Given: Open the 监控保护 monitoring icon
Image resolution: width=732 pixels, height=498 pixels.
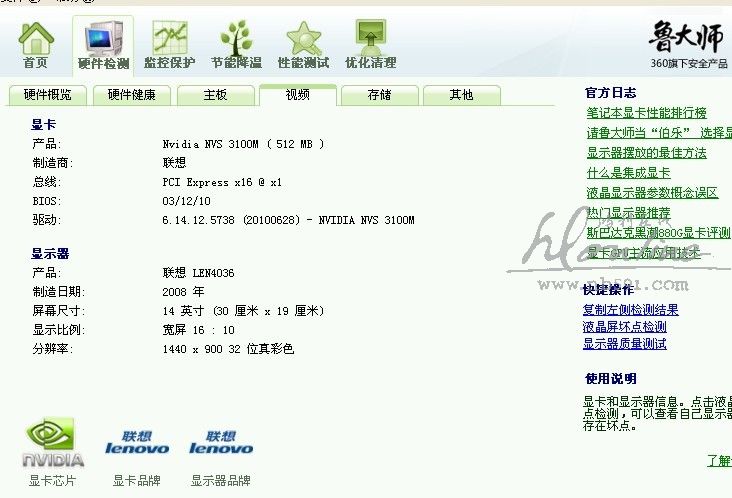Looking at the screenshot, I should pyautogui.click(x=169, y=44).
